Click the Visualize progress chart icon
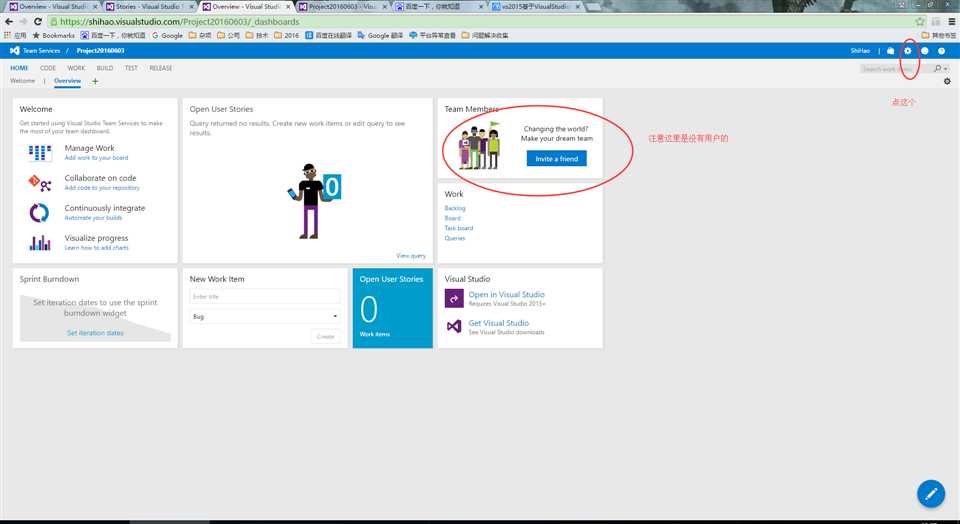This screenshot has height=524, width=960. 40,243
